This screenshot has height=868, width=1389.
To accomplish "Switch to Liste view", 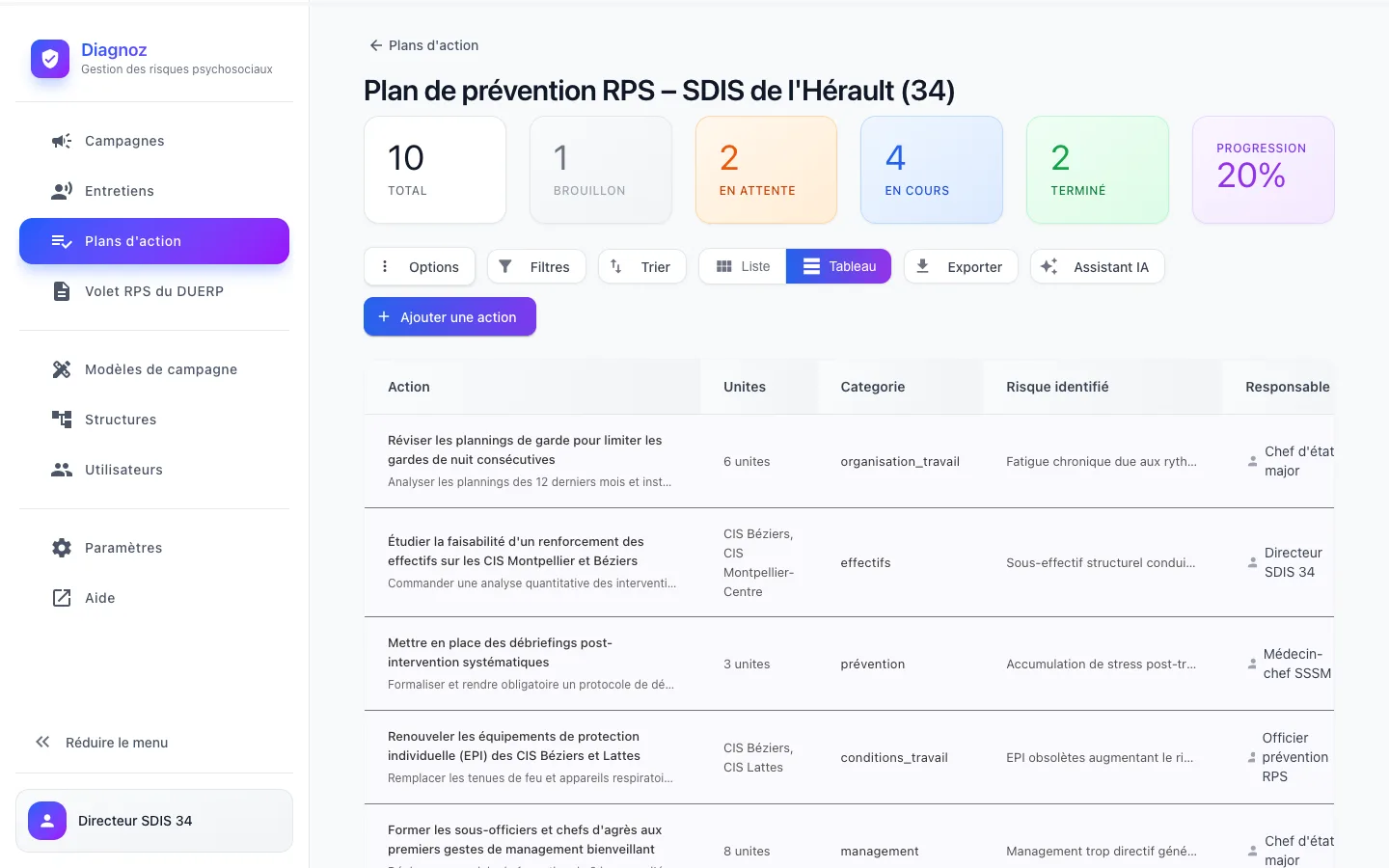I will click(743, 266).
